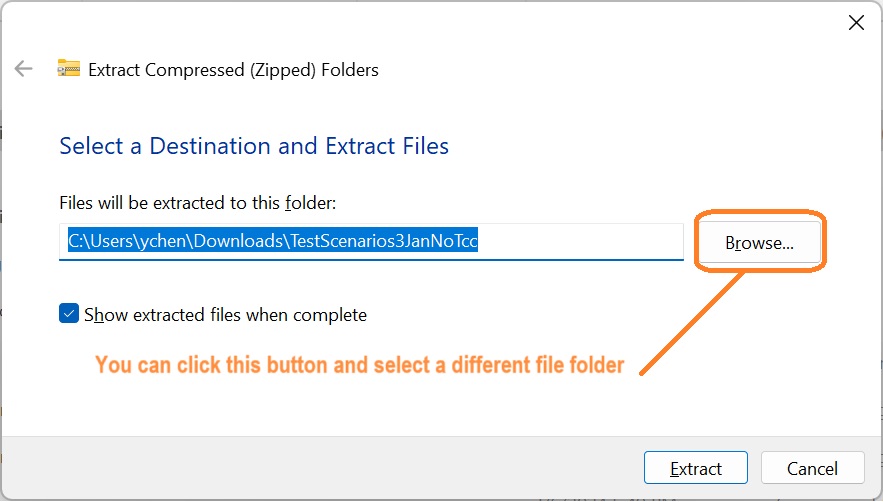Close the Extract dialog with the X button

pyautogui.click(x=856, y=23)
